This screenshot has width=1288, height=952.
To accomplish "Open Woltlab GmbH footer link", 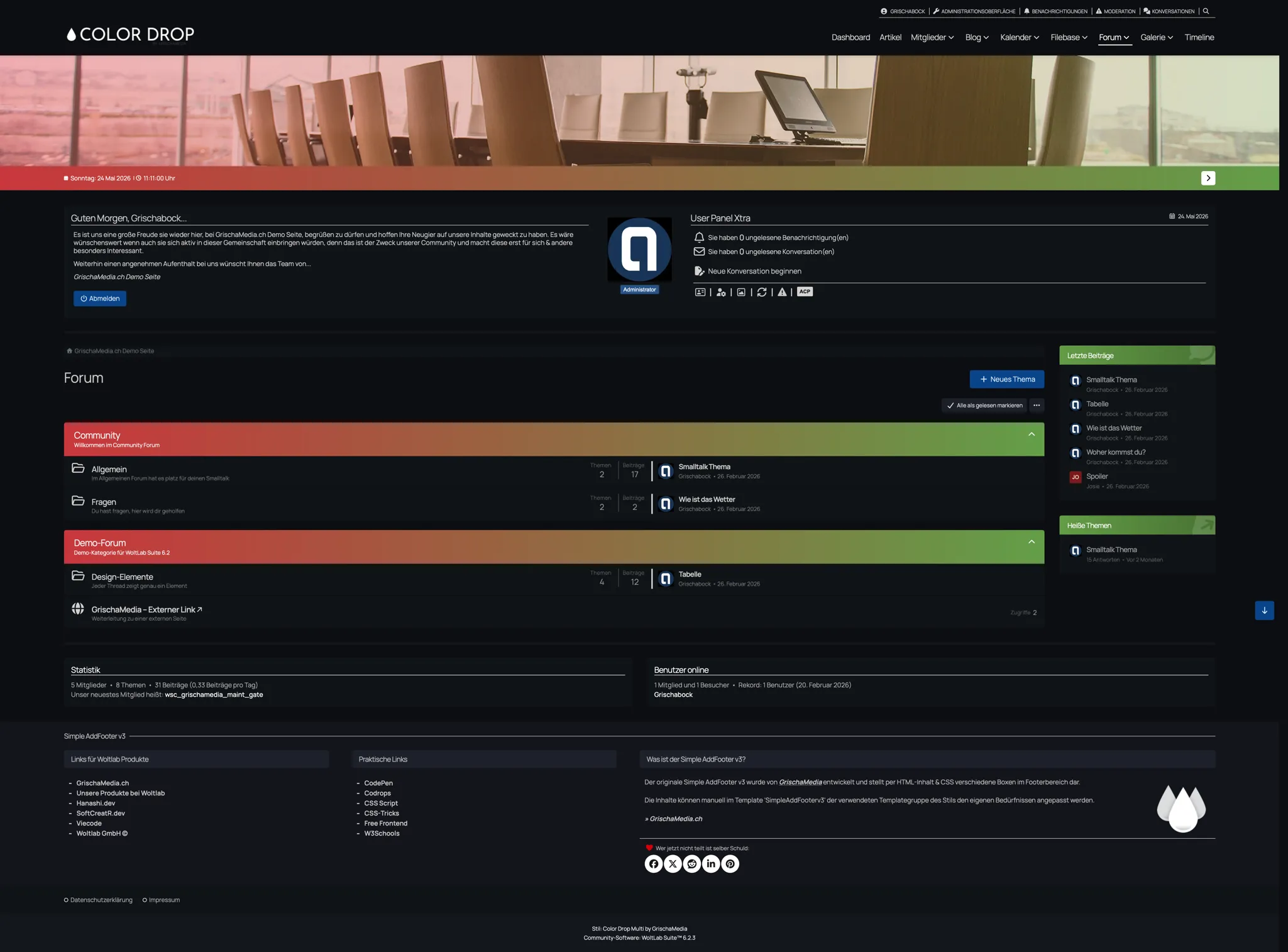I will point(102,833).
